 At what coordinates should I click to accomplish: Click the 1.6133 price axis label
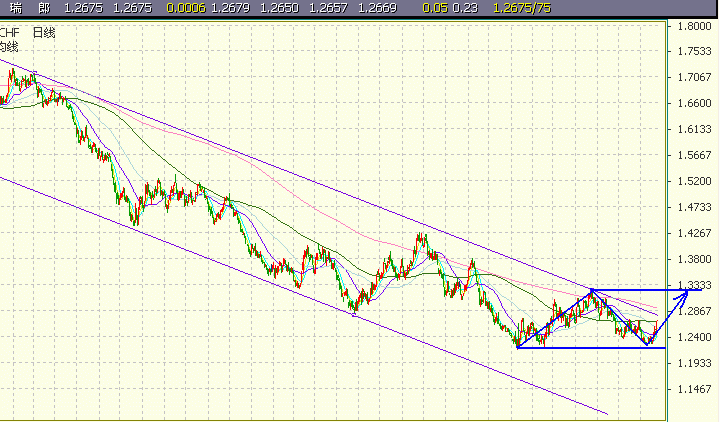click(x=694, y=129)
